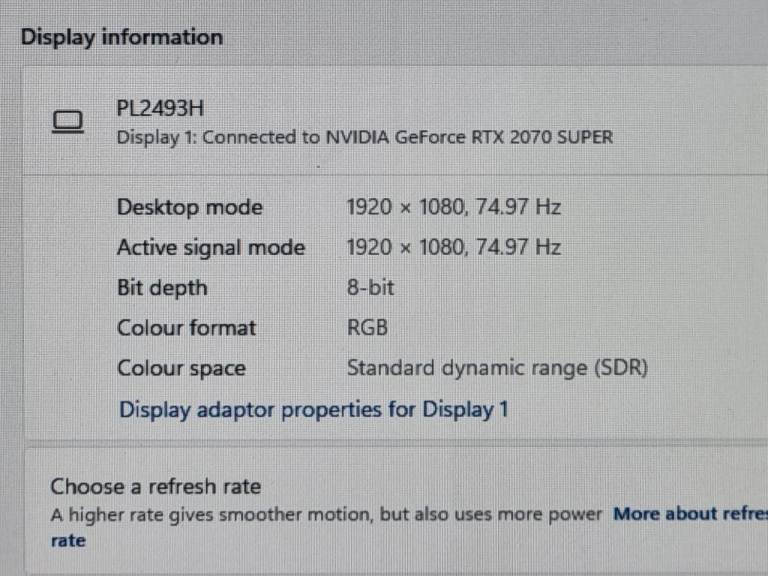Click the Active signal mode label
Image resolution: width=768 pixels, height=576 pixels.
coord(210,248)
